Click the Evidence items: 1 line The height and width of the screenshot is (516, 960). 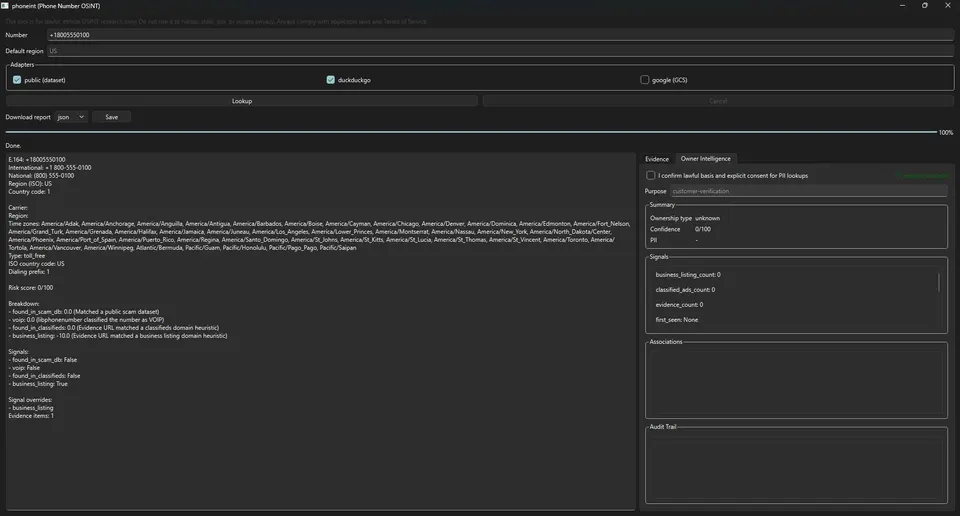coord(31,416)
